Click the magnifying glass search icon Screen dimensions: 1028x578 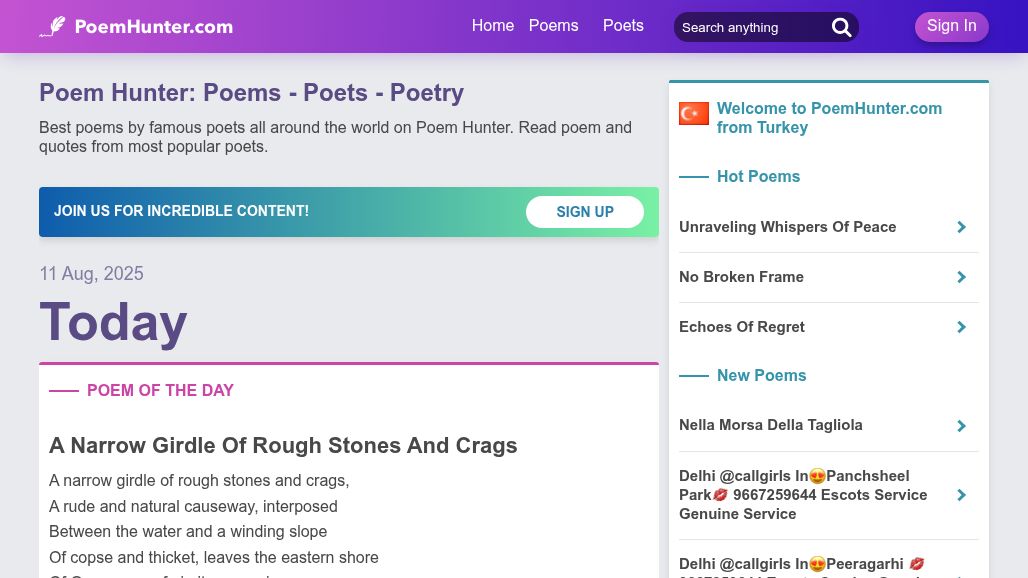(841, 28)
